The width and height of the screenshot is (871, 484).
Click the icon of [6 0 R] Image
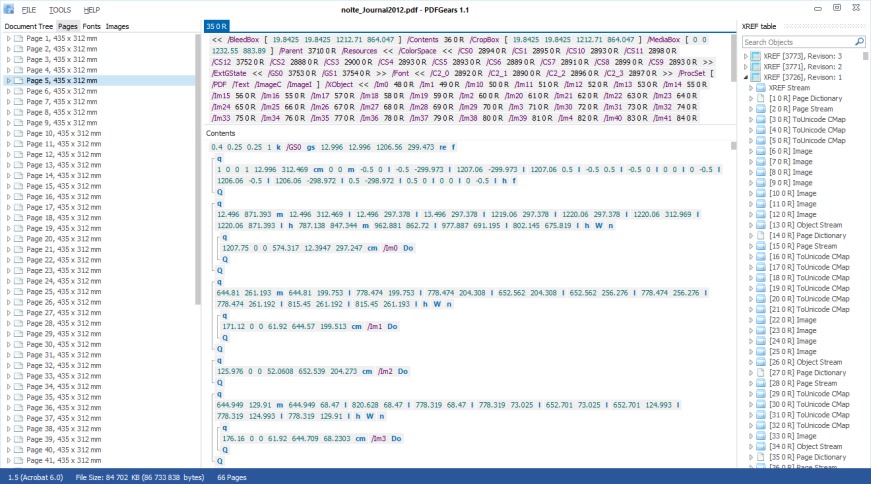(762, 151)
